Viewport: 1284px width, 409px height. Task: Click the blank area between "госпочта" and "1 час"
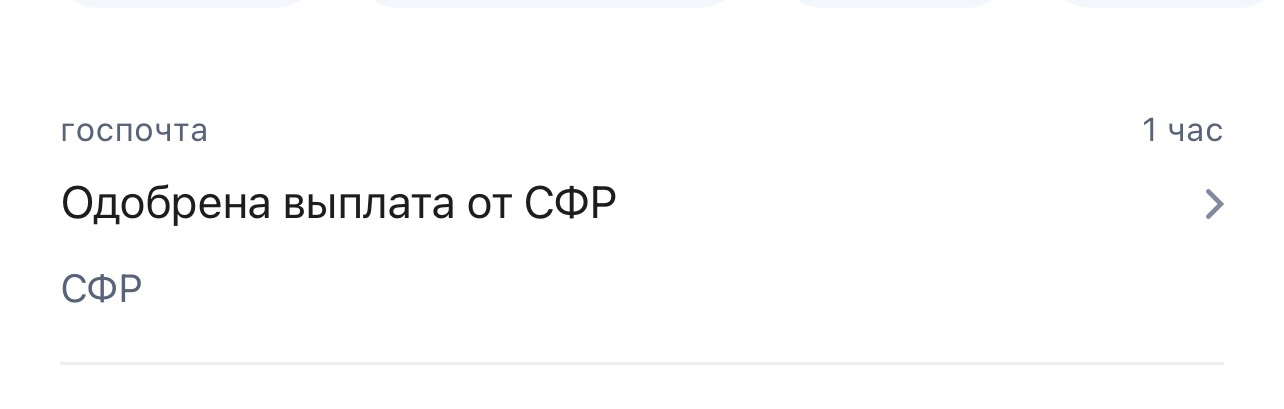670,131
